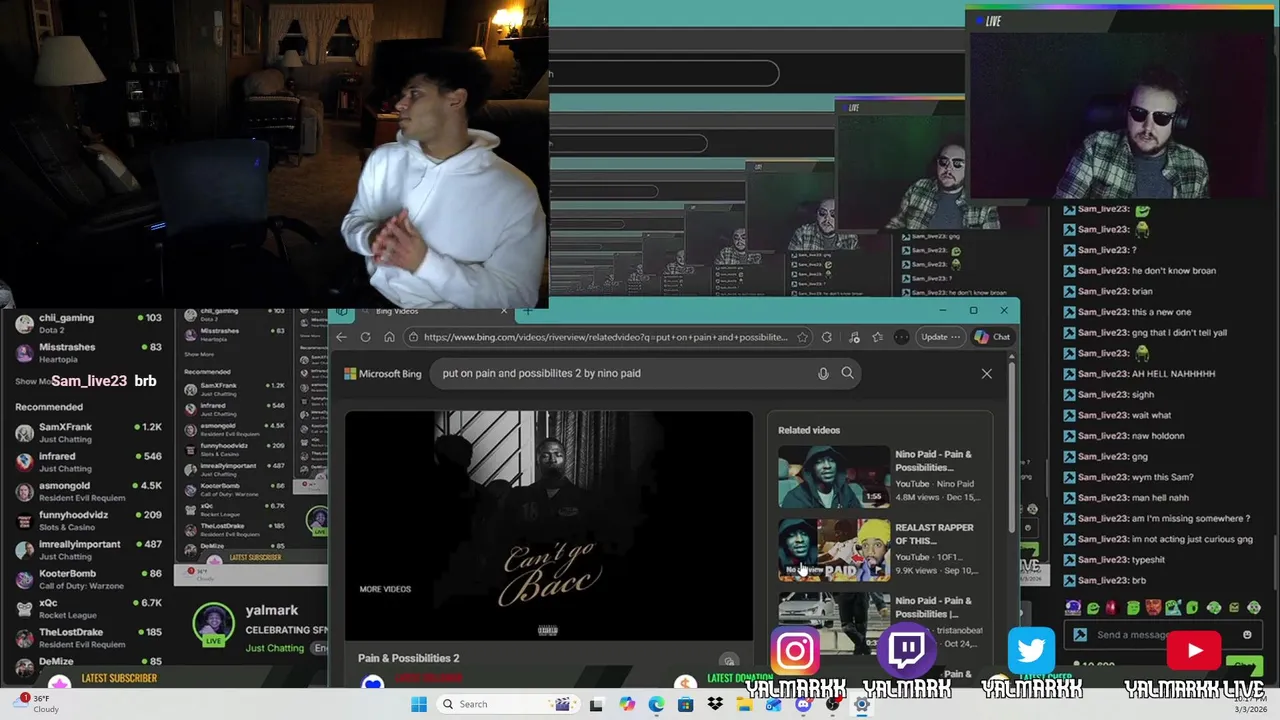Click MORE VIDEOS on the player
The image size is (1280, 720).
385,589
